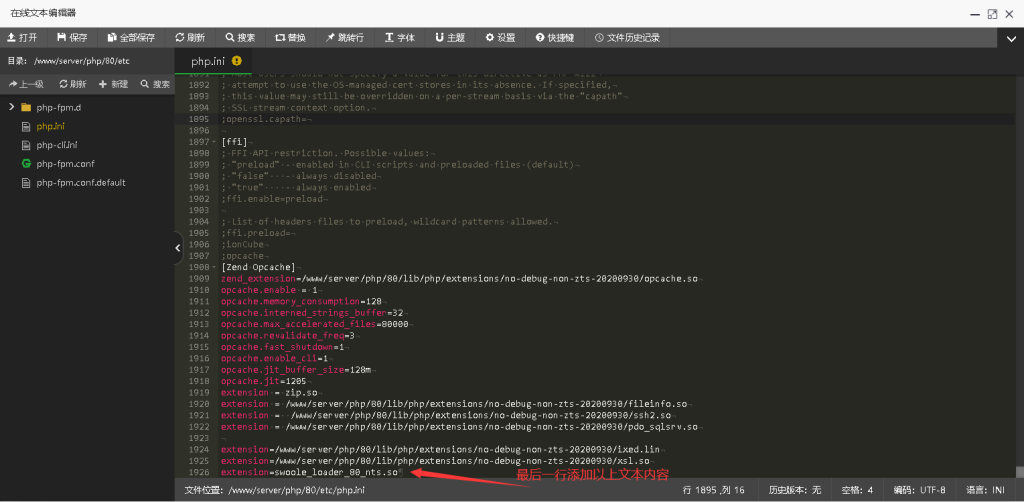Open 搜索 in the top toolbar
This screenshot has width=1024, height=502.
point(240,37)
